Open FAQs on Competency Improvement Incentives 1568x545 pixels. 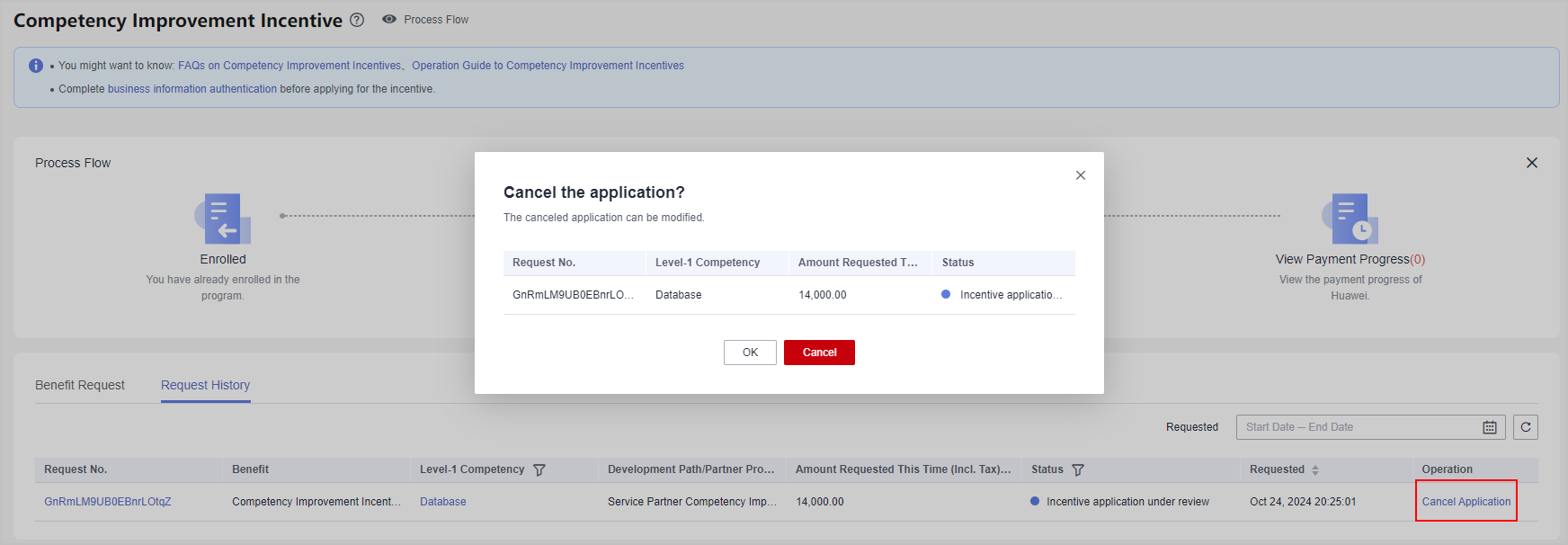(x=289, y=66)
